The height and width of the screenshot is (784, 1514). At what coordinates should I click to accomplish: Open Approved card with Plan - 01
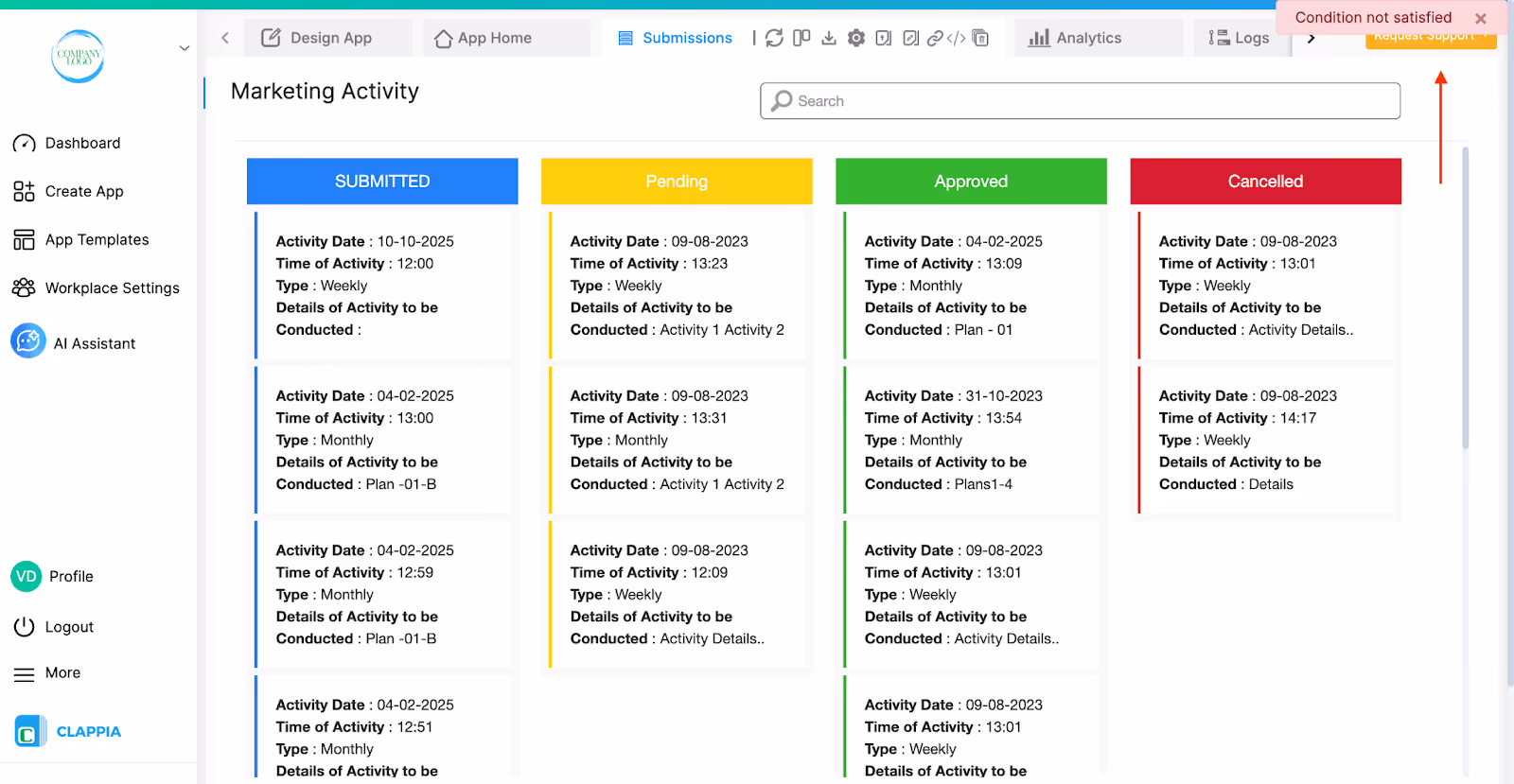click(972, 286)
